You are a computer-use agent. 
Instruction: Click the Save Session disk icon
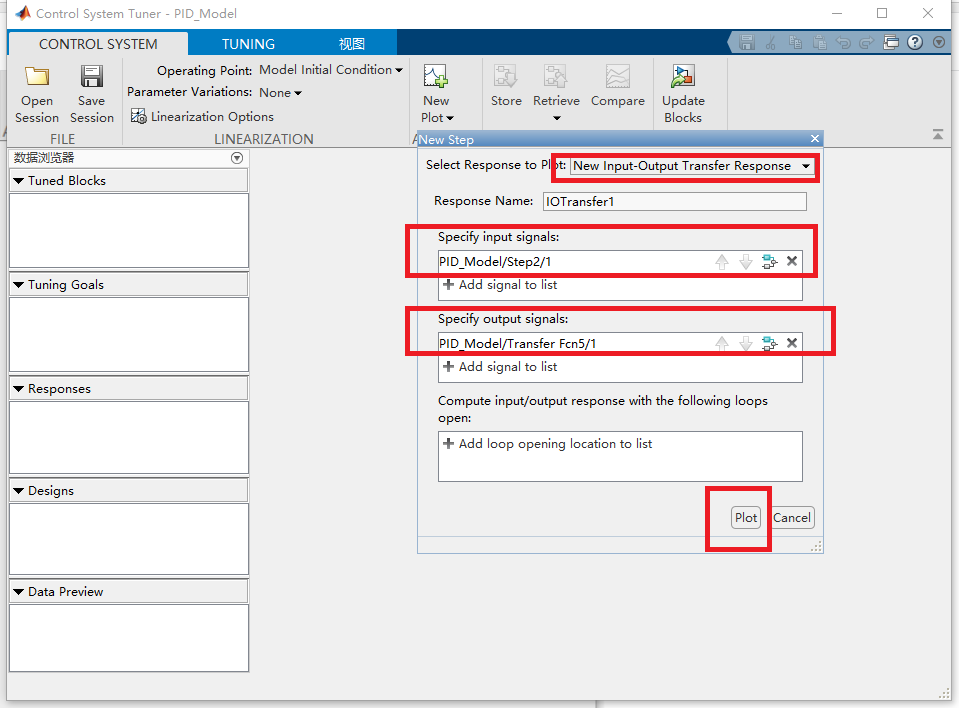click(92, 77)
